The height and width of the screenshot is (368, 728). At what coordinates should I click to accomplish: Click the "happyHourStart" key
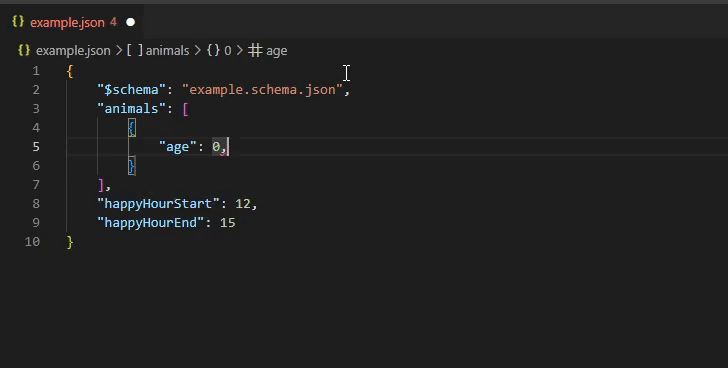click(x=158, y=204)
